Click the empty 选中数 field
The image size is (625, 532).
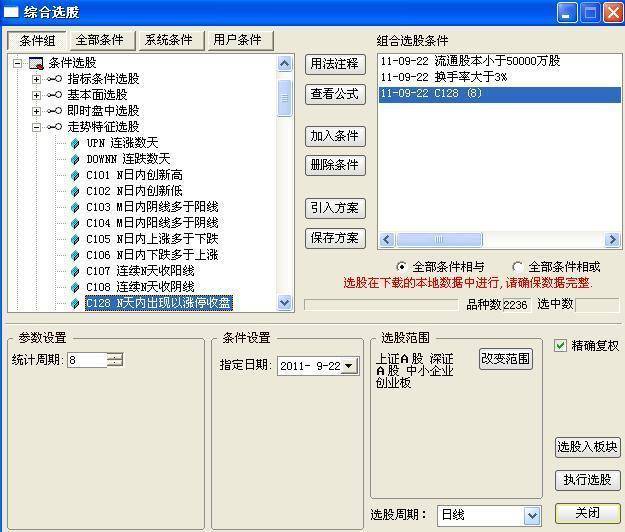click(x=597, y=305)
